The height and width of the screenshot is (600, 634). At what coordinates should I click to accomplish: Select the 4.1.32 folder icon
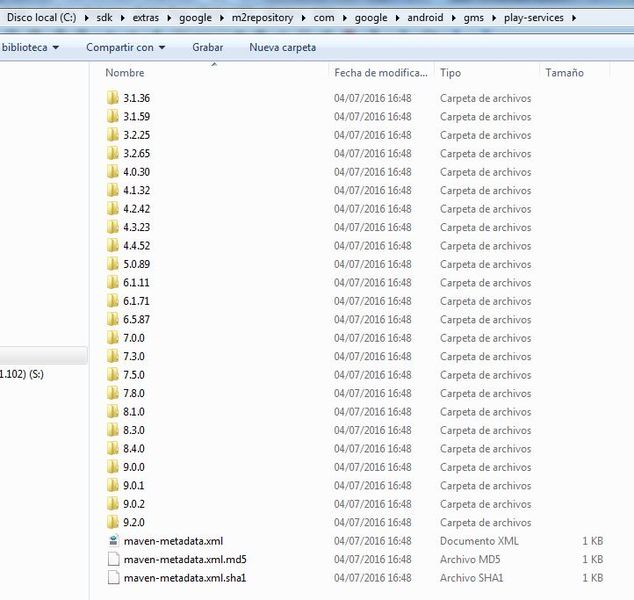point(113,190)
